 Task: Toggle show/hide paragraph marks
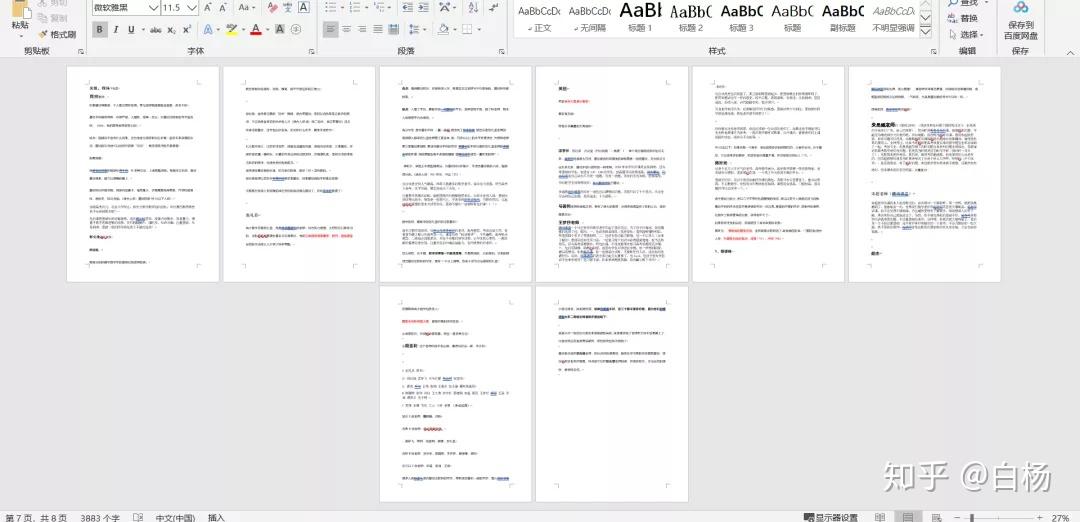click(x=494, y=8)
